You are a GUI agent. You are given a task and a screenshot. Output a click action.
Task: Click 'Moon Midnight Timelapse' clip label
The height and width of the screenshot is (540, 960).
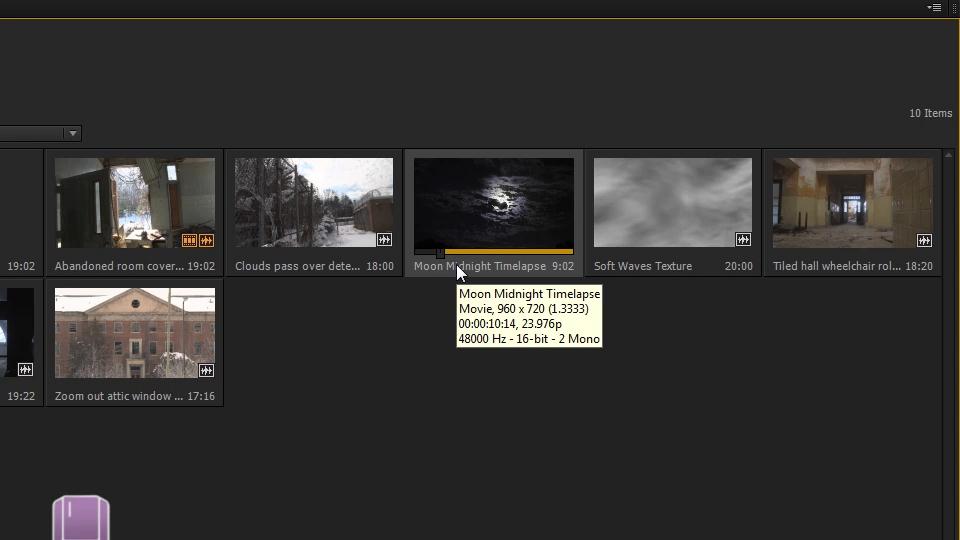click(x=480, y=266)
